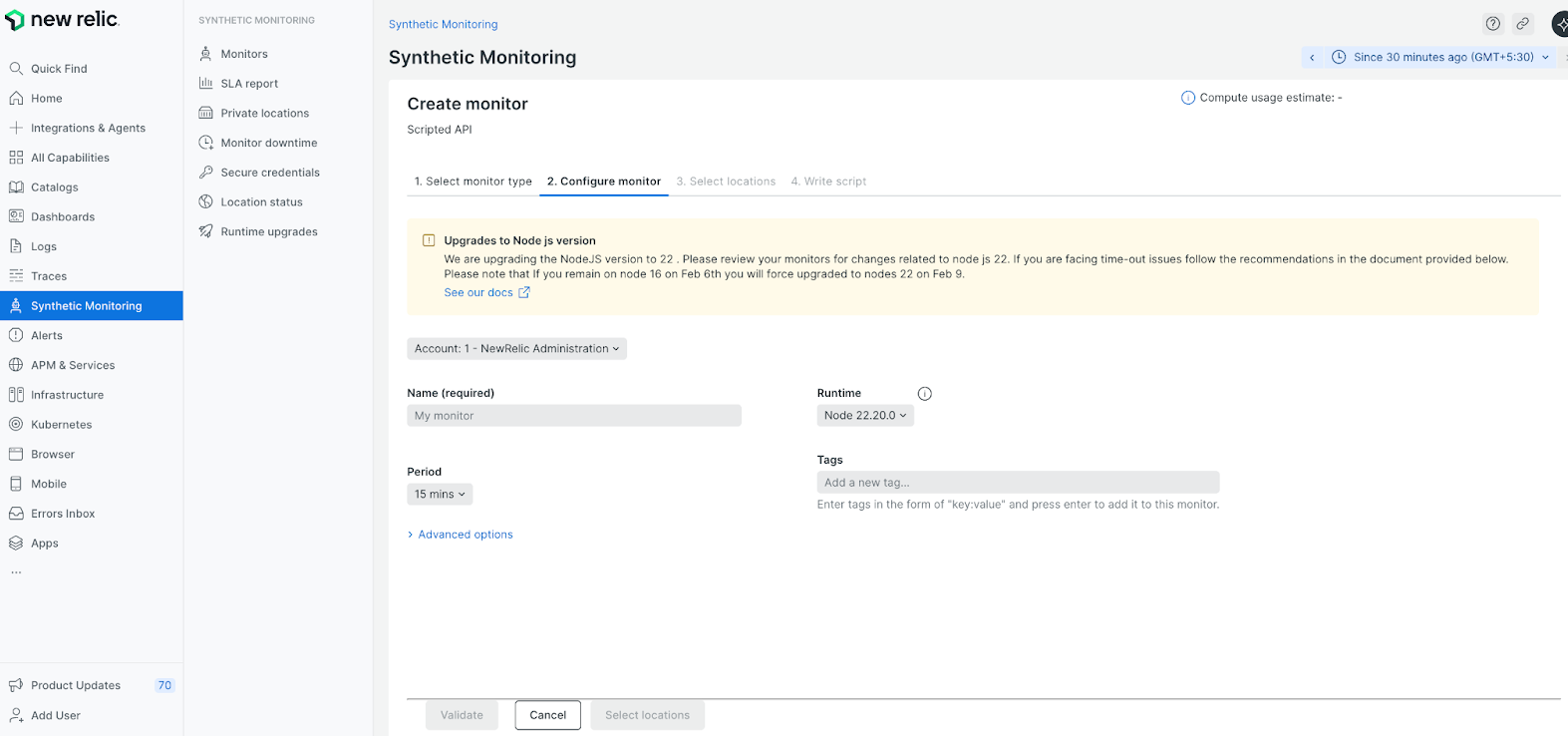Click the Runtime info icon
Image resolution: width=1568 pixels, height=736 pixels.
point(924,394)
